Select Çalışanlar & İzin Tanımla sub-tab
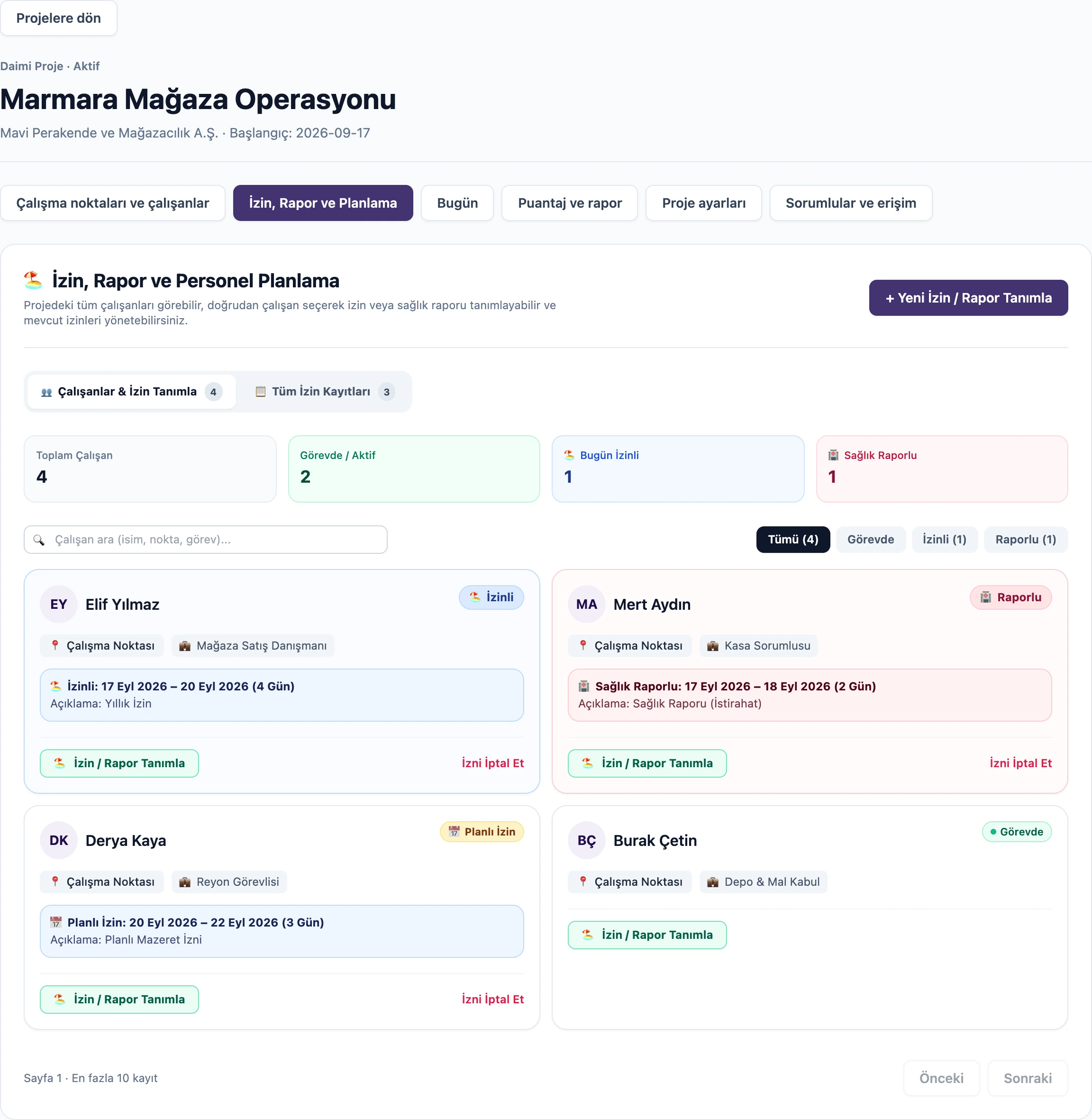 [131, 392]
